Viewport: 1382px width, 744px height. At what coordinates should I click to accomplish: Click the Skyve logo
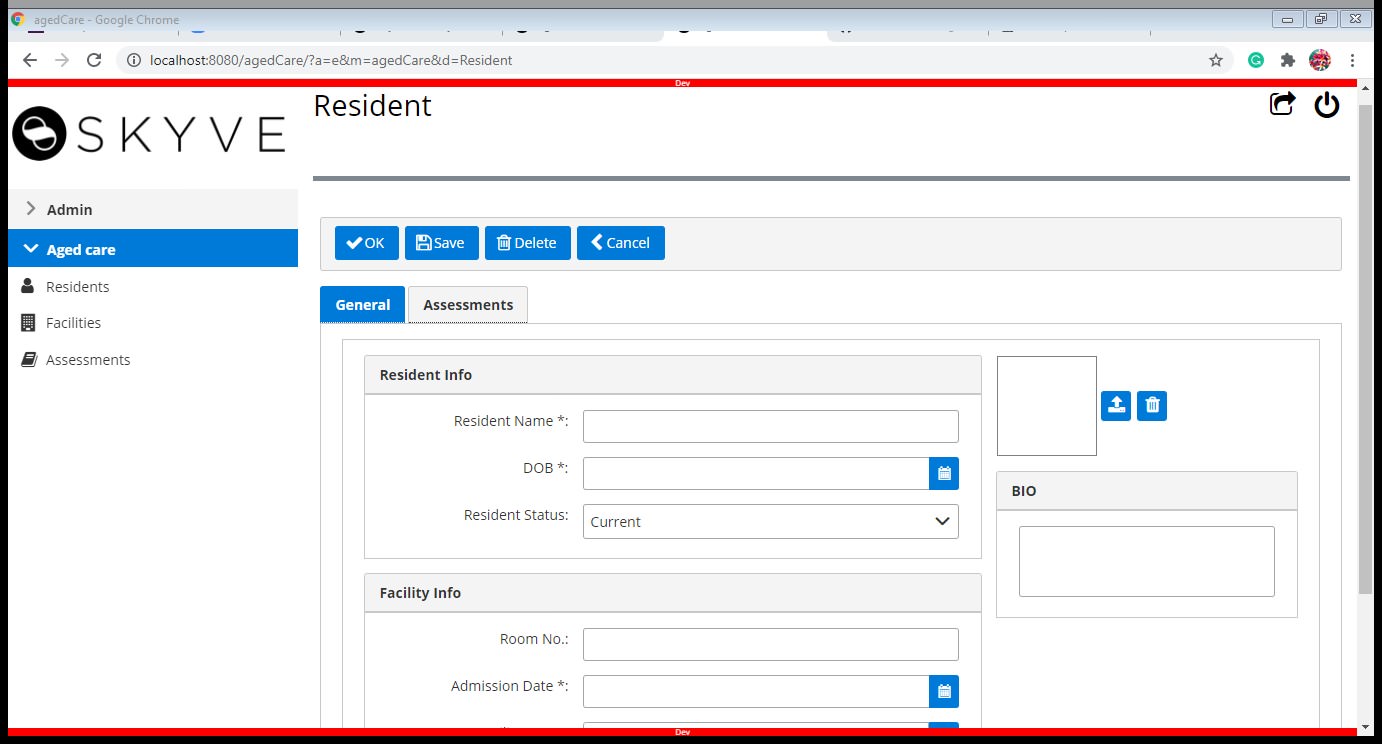149,133
